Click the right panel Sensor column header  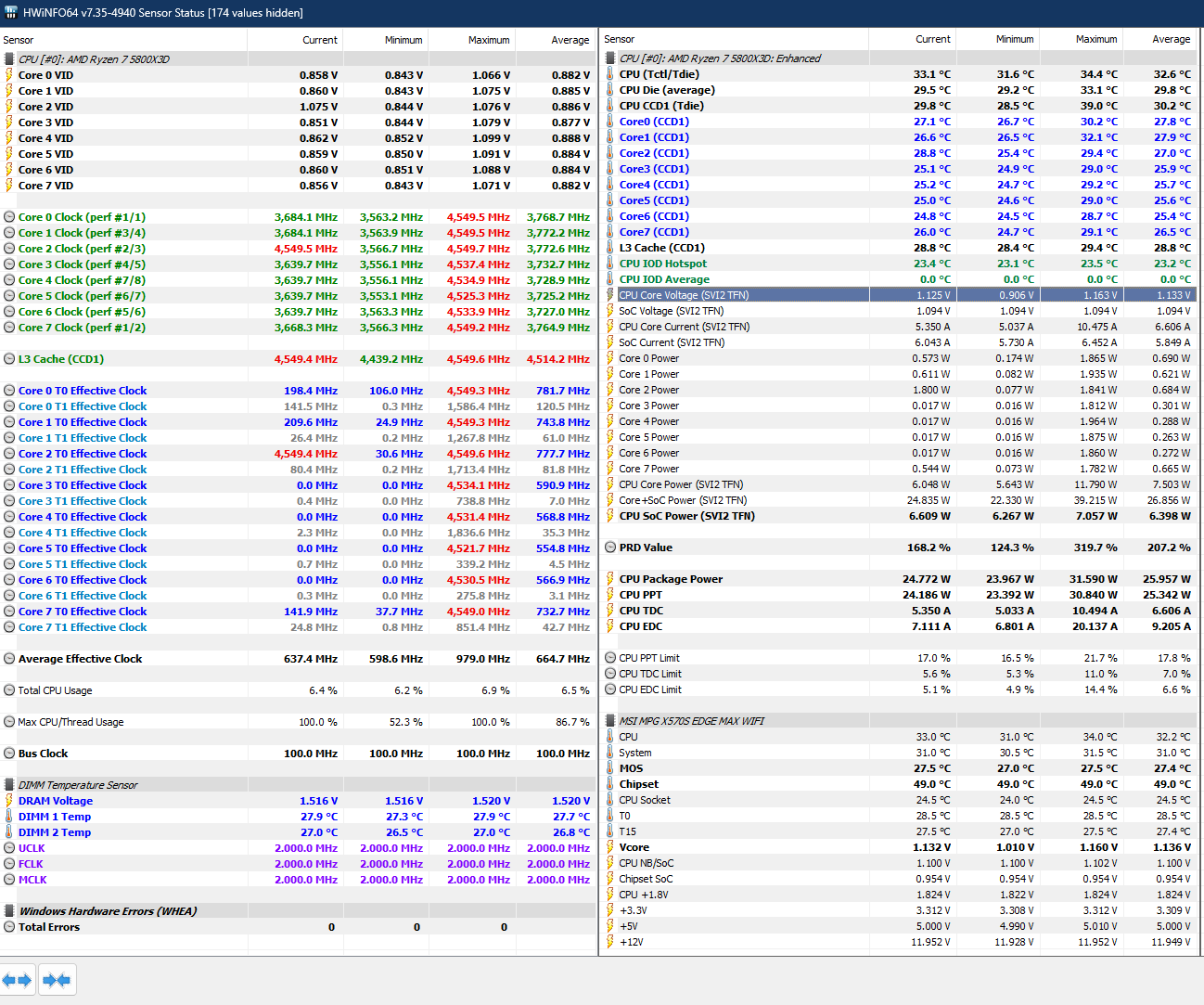pyautogui.click(x=735, y=39)
